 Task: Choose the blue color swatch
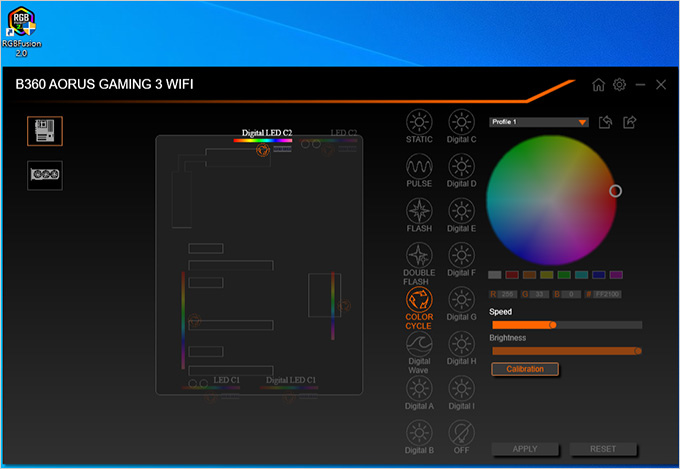(x=598, y=275)
